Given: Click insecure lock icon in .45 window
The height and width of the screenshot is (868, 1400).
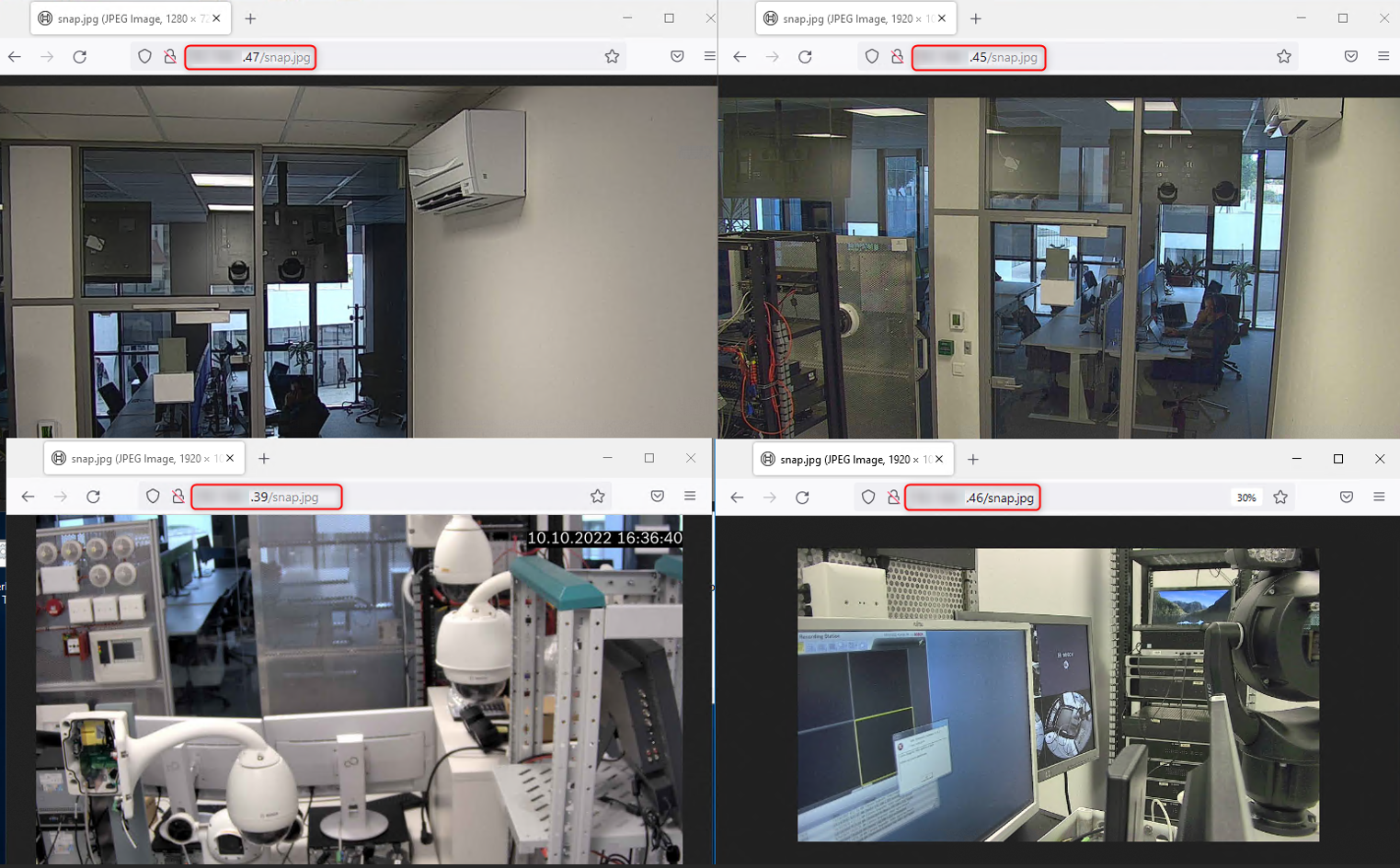Looking at the screenshot, I should (x=897, y=57).
